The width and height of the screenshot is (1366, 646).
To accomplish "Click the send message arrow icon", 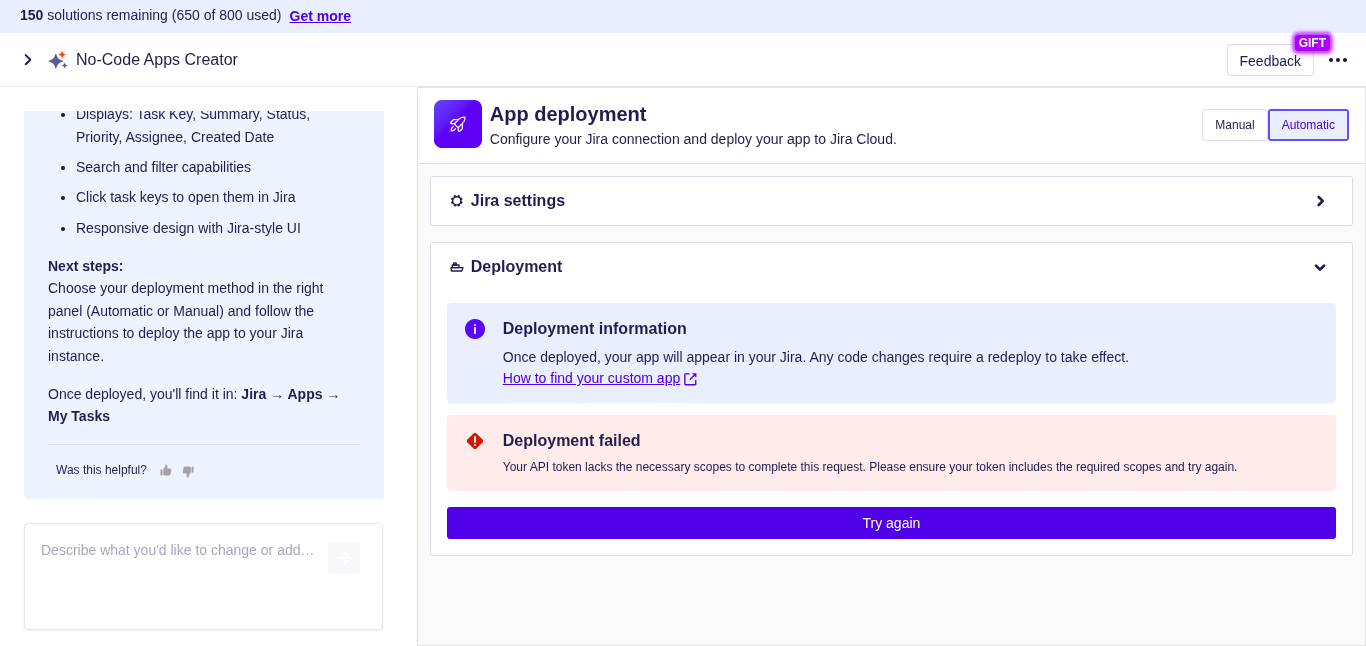I will (x=343, y=558).
